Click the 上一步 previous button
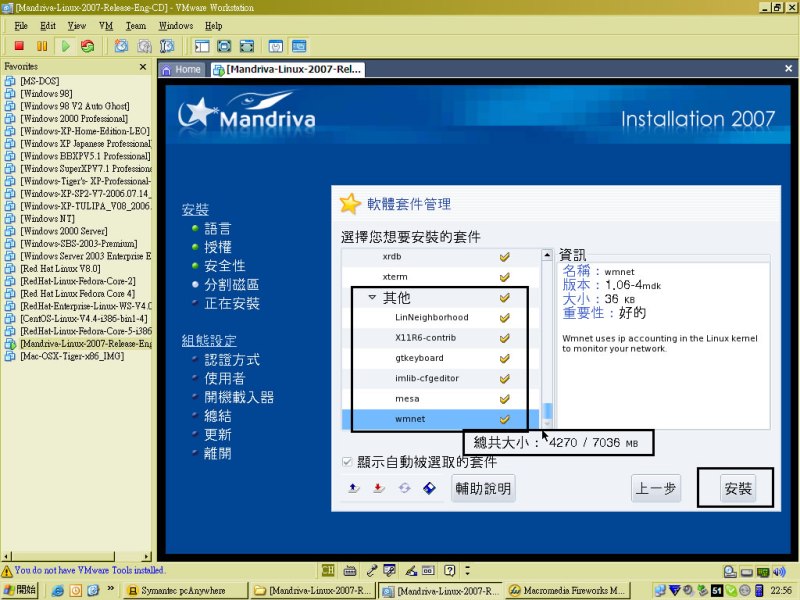This screenshot has height=600, width=800. coord(656,489)
